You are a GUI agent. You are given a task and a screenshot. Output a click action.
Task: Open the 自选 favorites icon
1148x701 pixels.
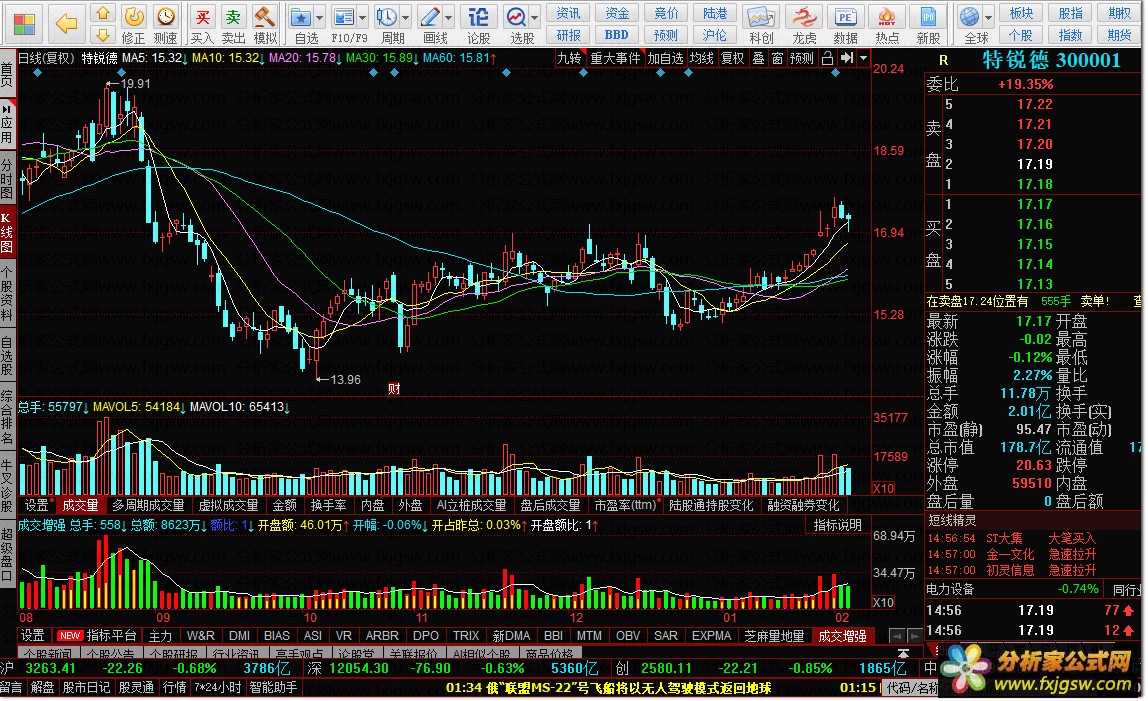pyautogui.click(x=302, y=23)
